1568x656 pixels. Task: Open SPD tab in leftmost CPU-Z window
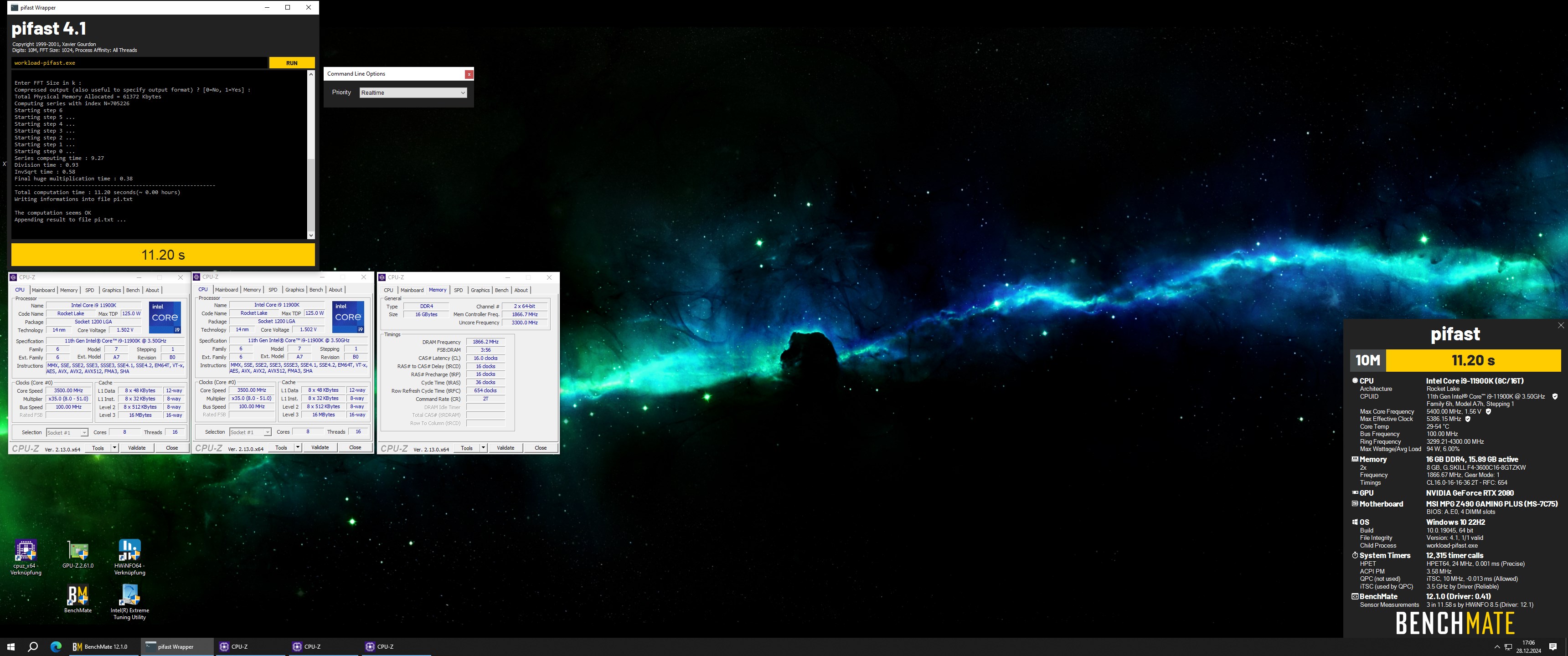[89, 290]
